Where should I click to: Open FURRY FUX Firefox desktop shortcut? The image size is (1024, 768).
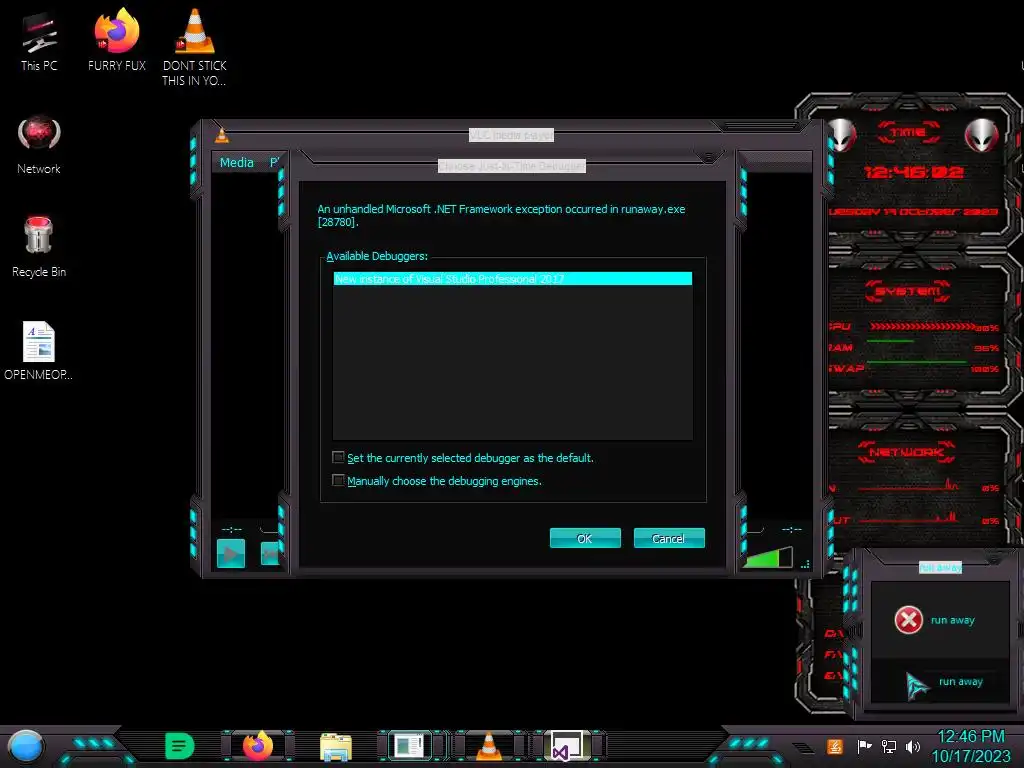[117, 40]
